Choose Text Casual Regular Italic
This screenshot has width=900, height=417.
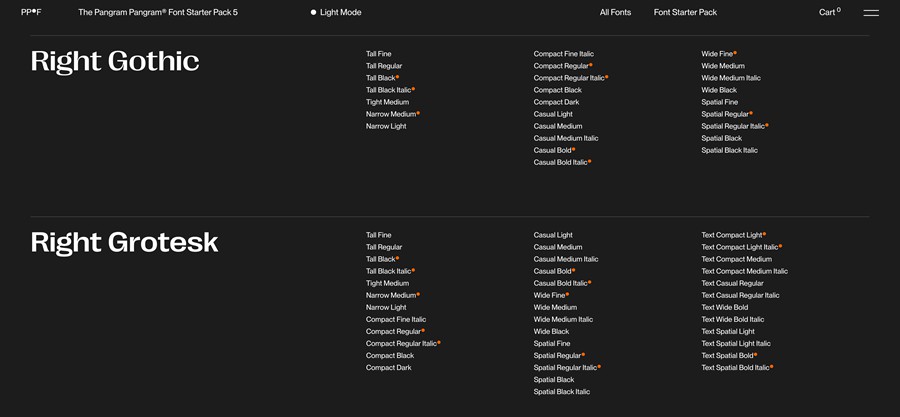(740, 295)
